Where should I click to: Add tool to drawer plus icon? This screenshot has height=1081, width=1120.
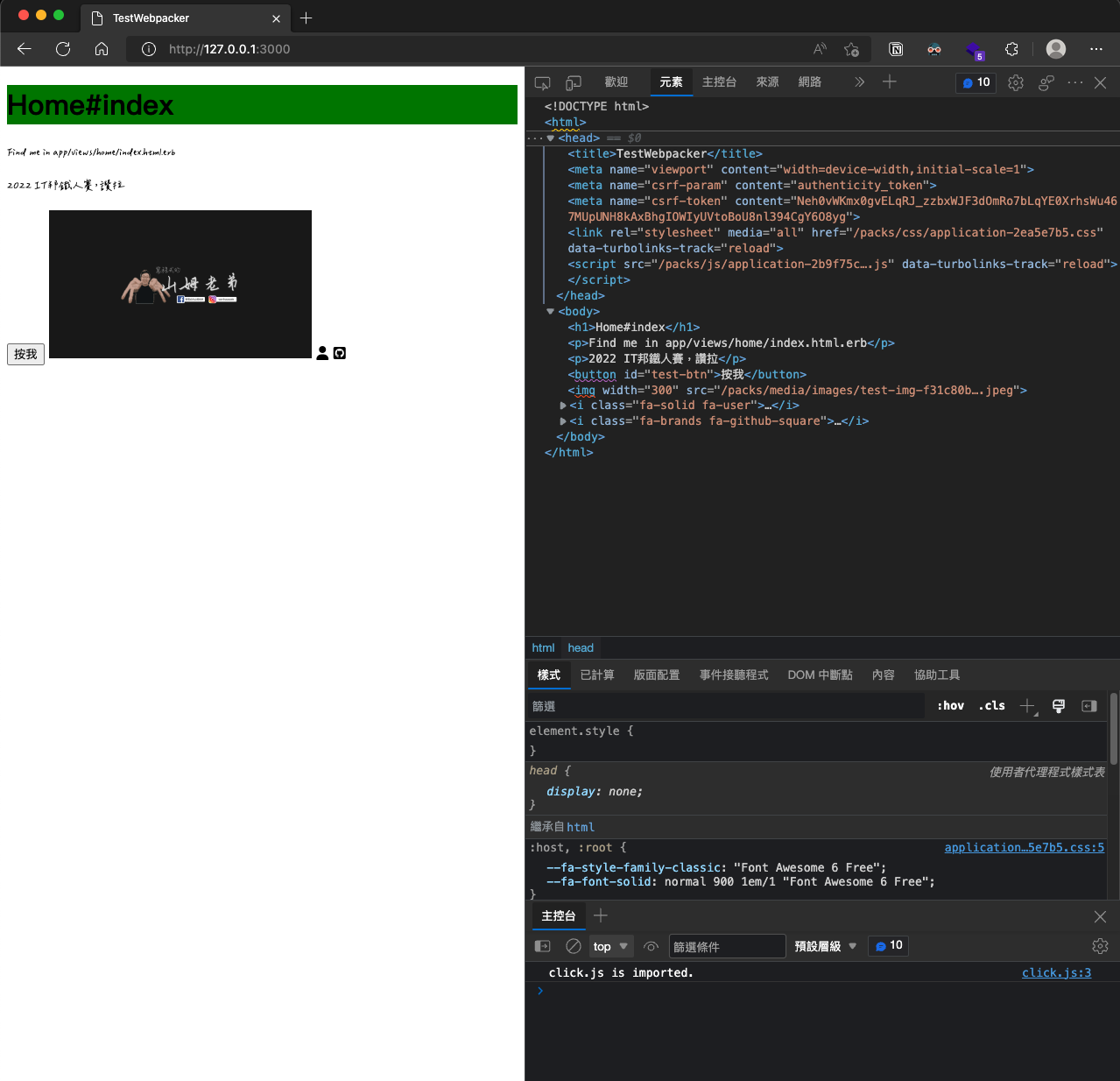click(x=600, y=915)
